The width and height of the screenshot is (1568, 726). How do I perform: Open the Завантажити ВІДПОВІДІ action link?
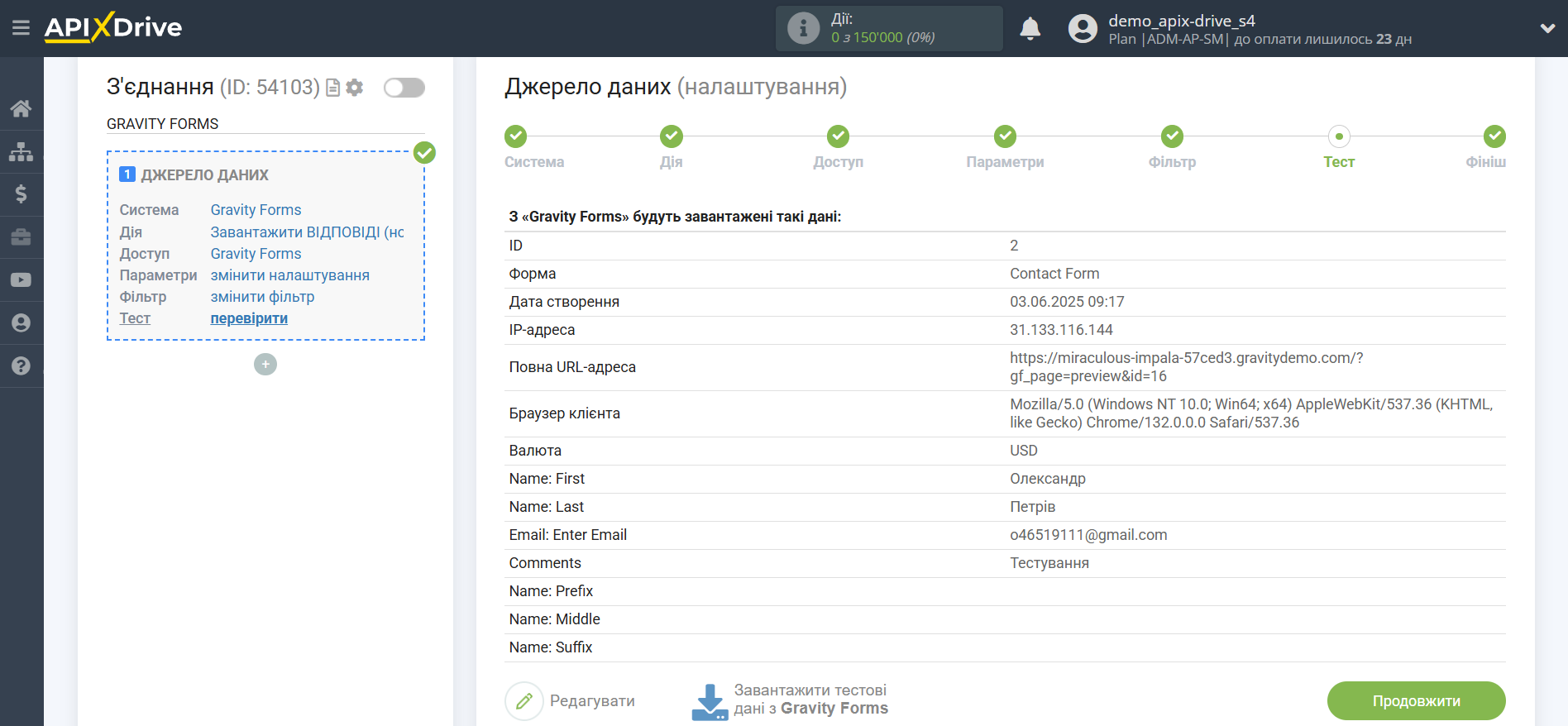tap(307, 232)
